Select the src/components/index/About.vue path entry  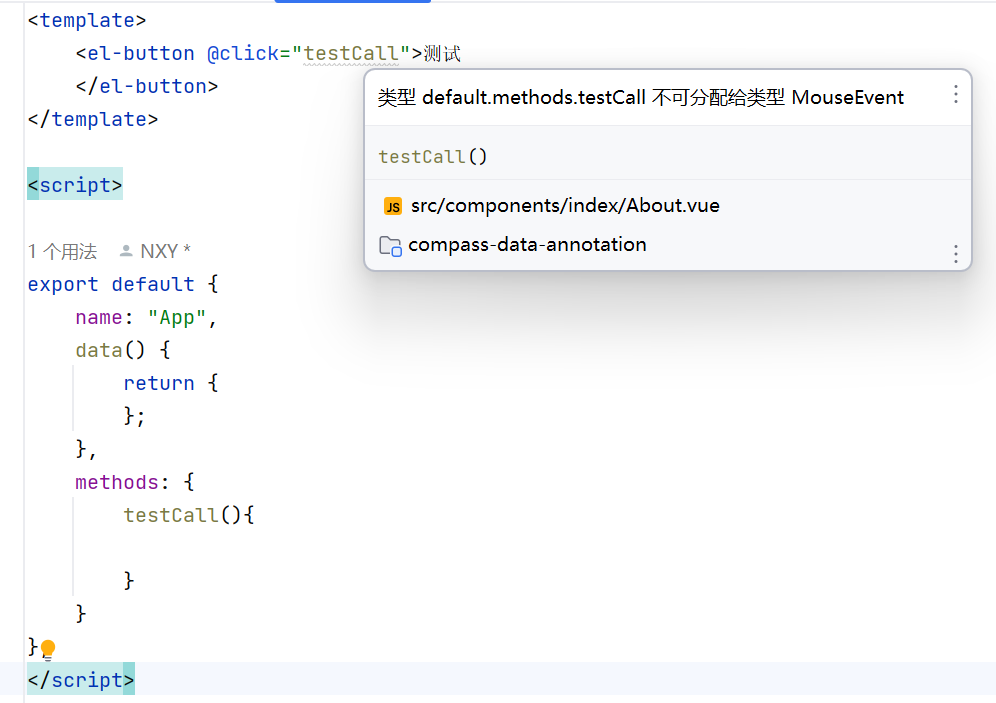tap(566, 206)
